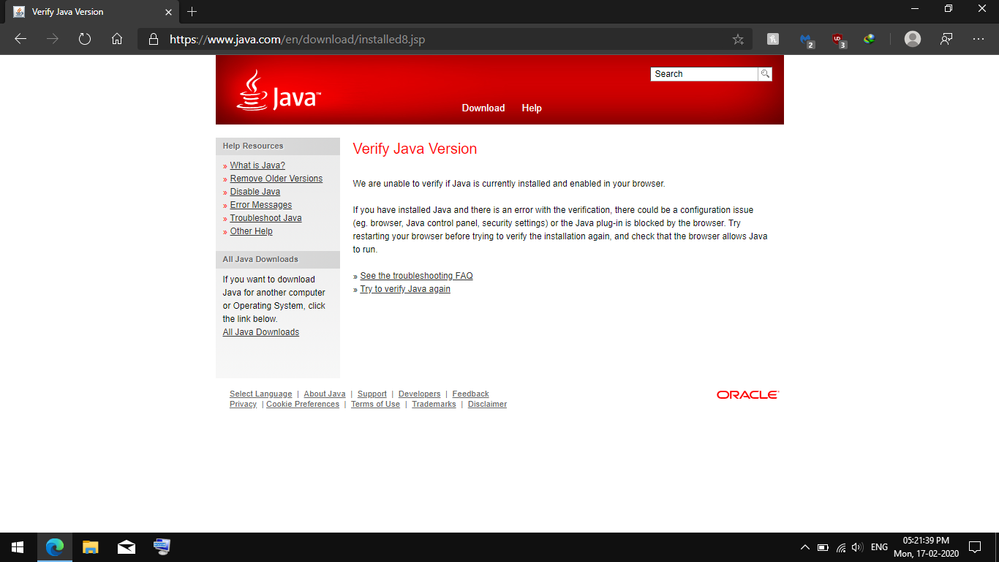Close the Verify Java Version tab
999x562 pixels.
pos(168,12)
